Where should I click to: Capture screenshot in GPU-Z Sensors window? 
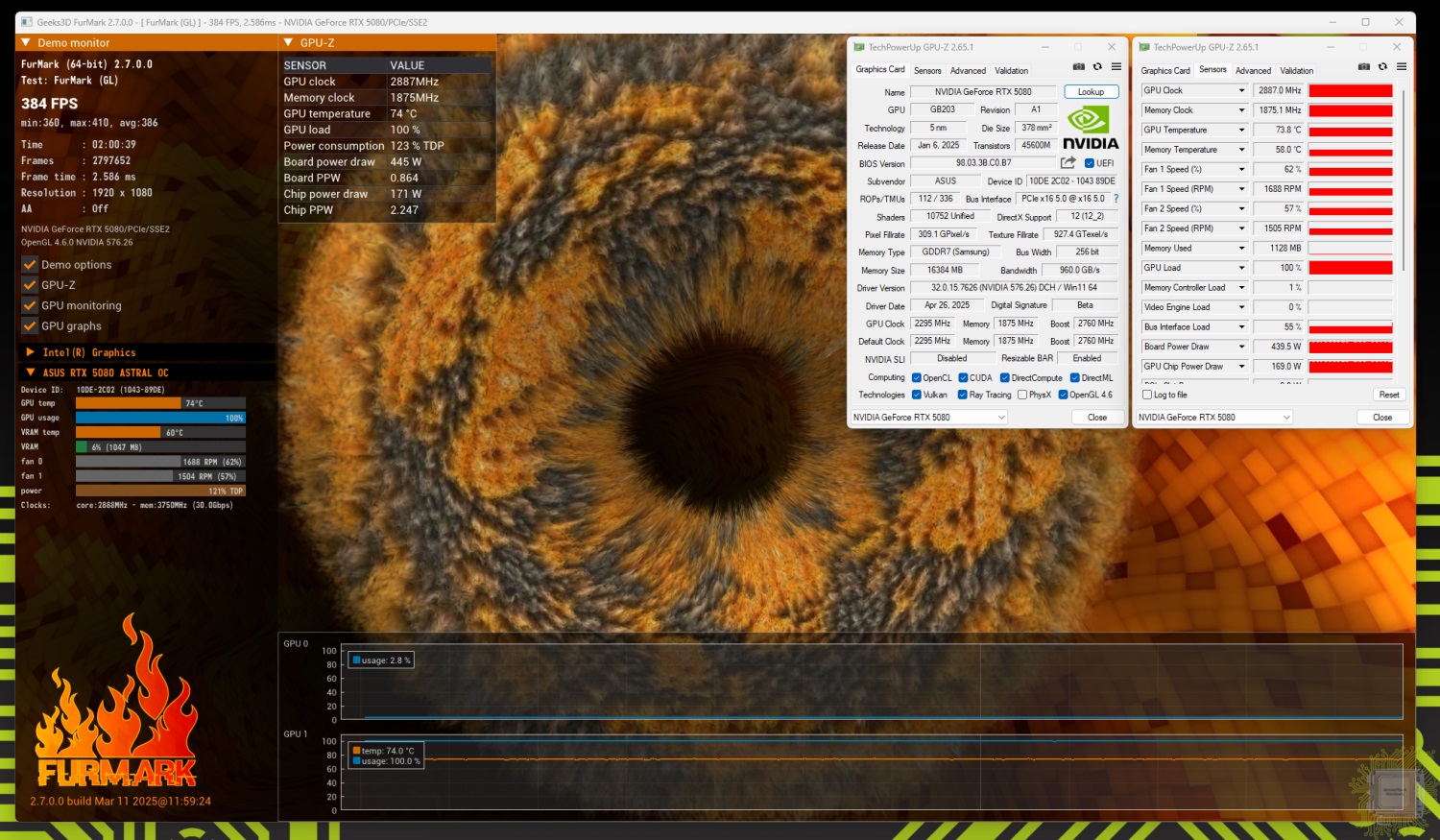(x=1364, y=66)
